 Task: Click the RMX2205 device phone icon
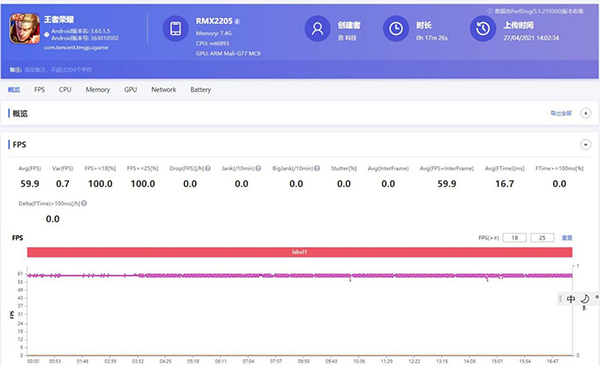tap(176, 28)
